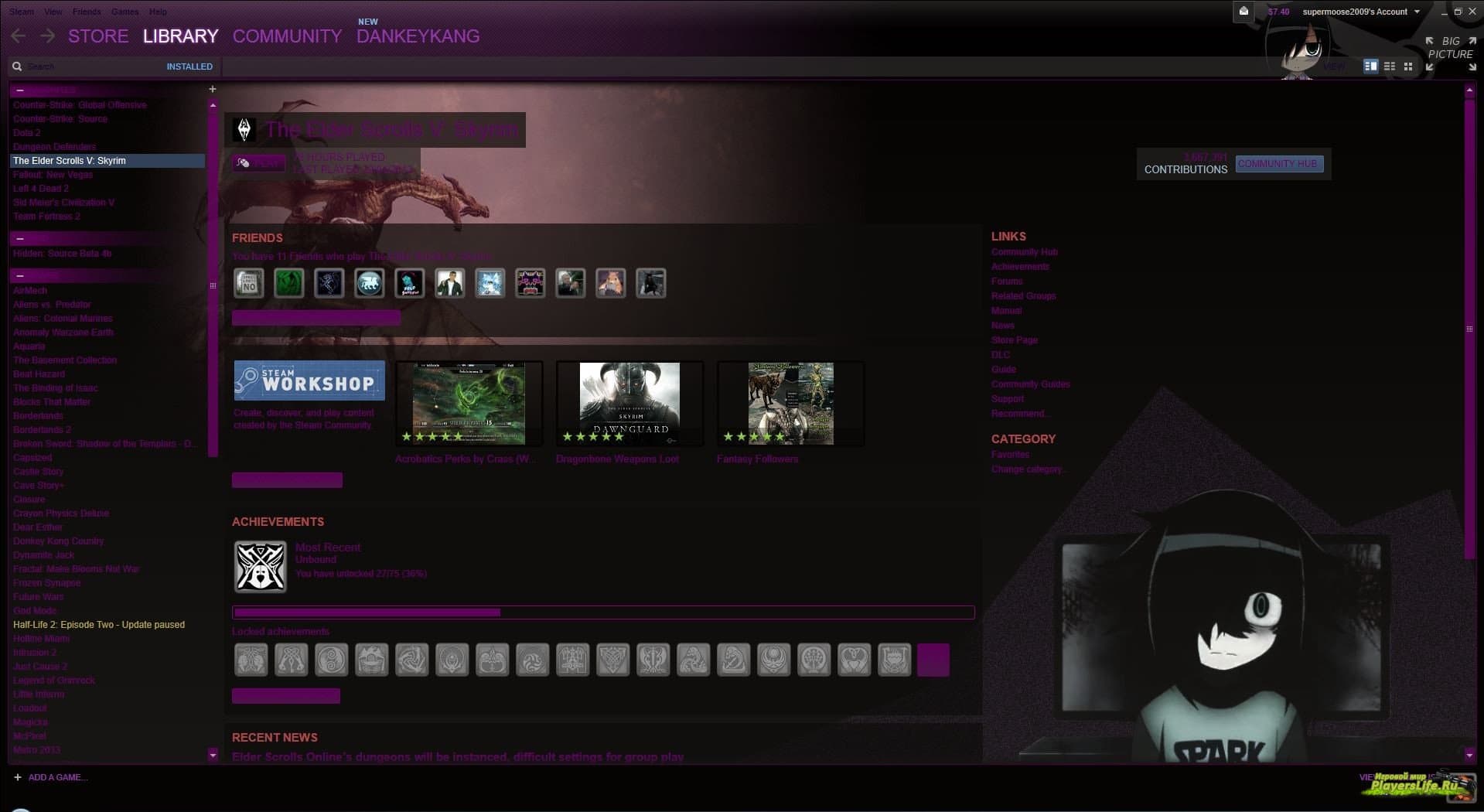Open the Store Page link
The width and height of the screenshot is (1484, 812).
point(1015,340)
